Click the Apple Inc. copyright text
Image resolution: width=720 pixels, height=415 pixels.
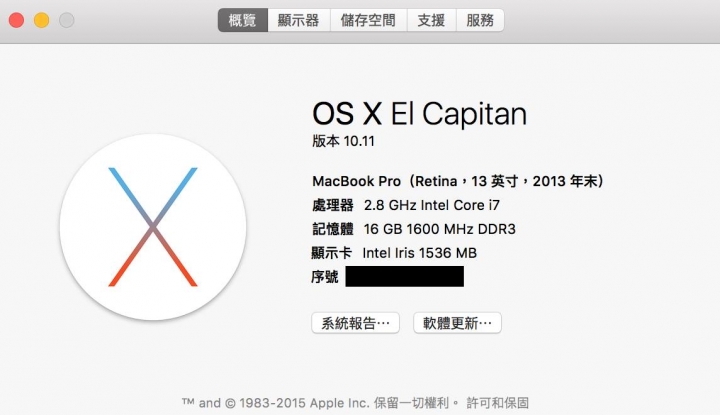[x=276, y=403]
